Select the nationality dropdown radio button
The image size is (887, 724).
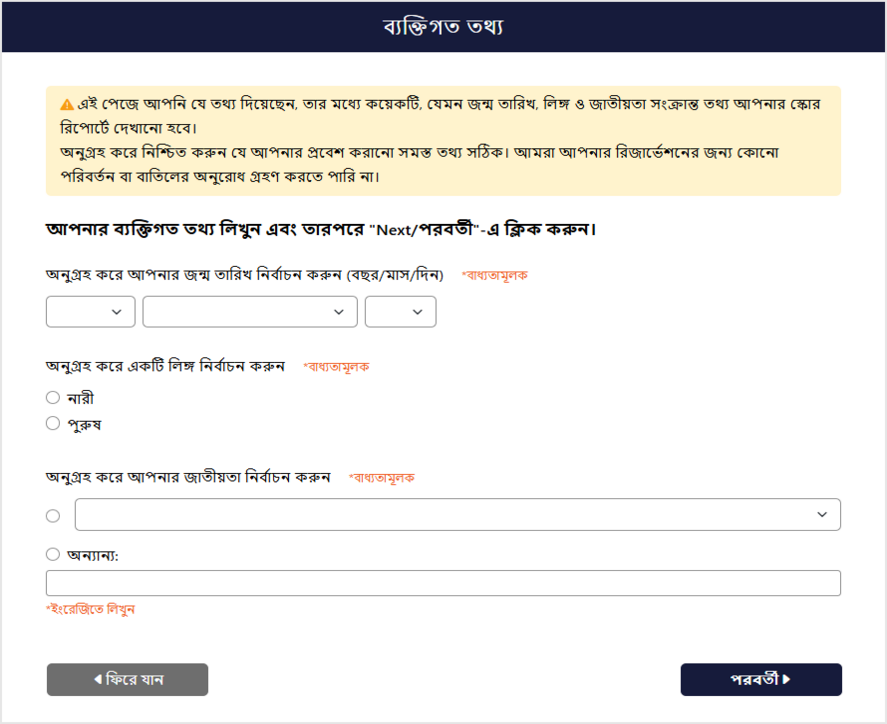point(53,516)
